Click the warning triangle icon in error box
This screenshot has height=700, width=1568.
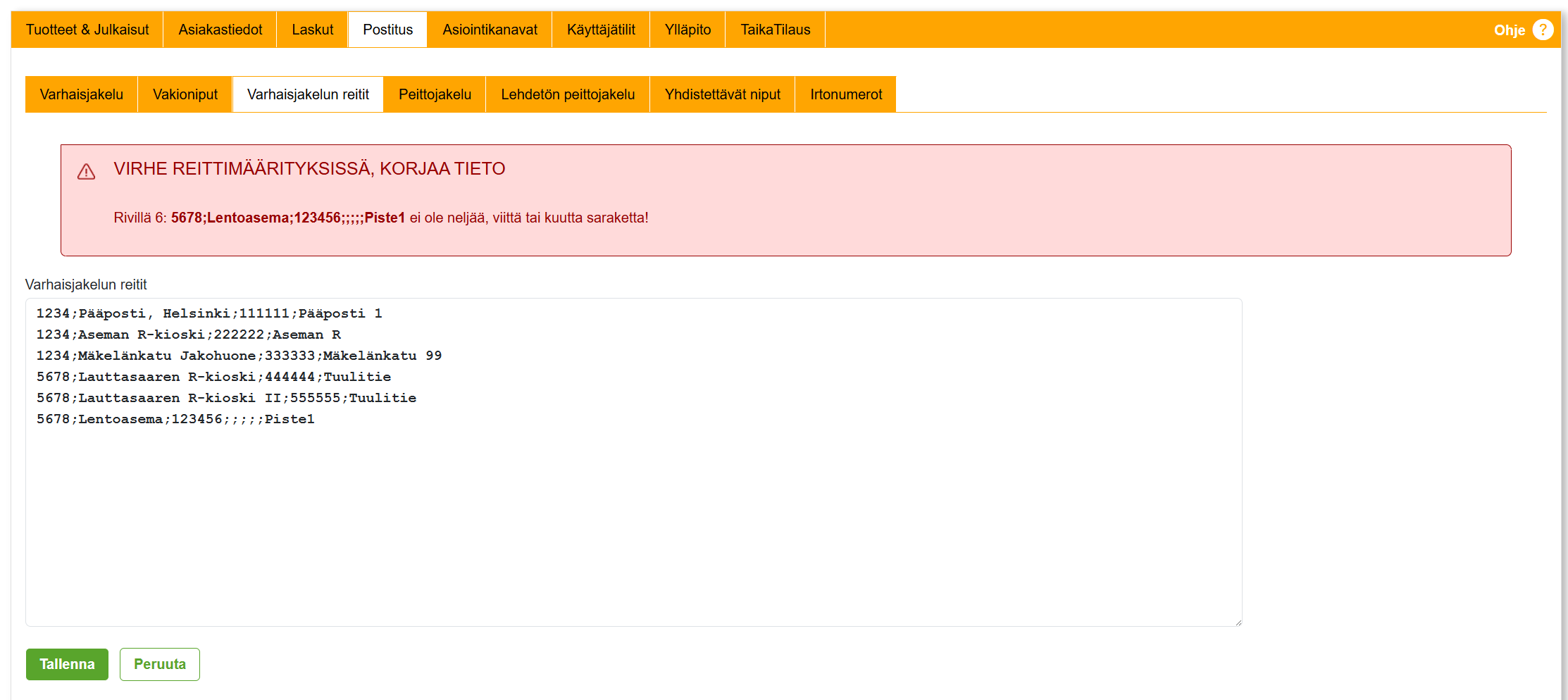tap(86, 172)
